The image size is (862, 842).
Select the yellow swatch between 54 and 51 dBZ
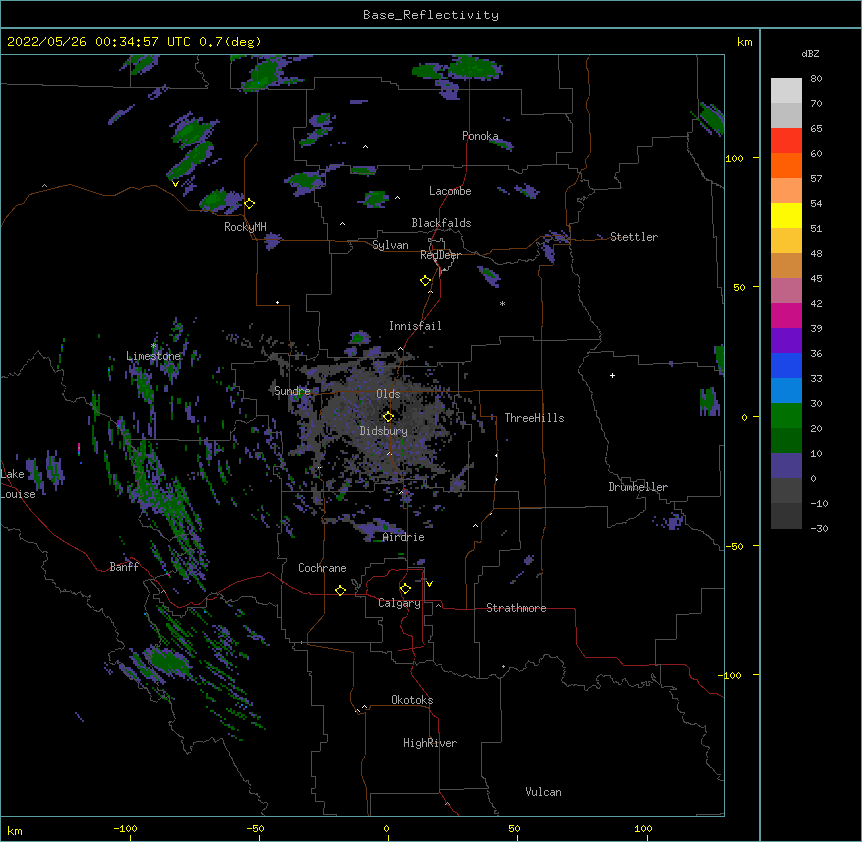coord(786,215)
